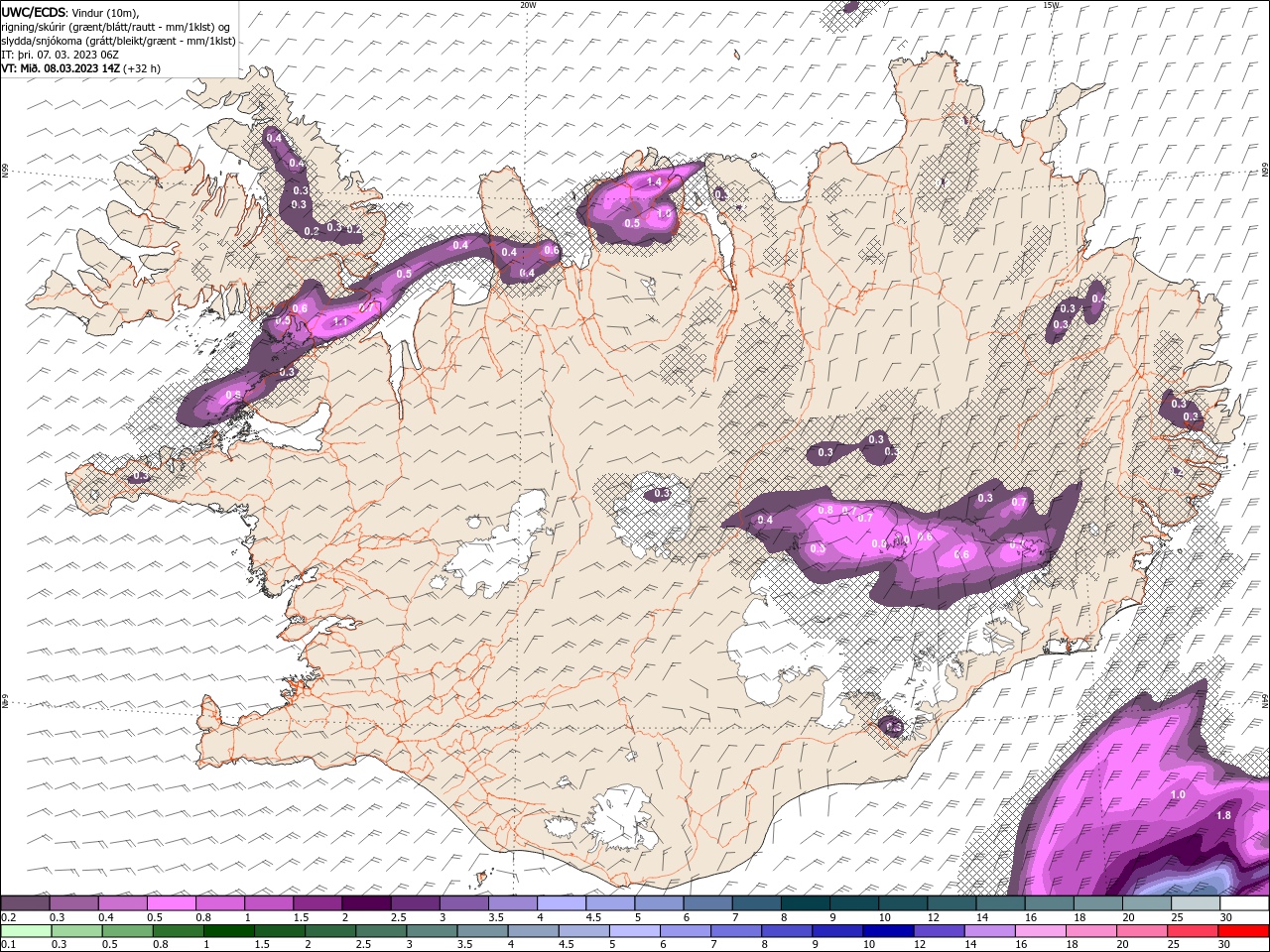The image size is (1270, 952).
Task: Click the bright red swatch labeled 30
Action: click(x=1244, y=931)
